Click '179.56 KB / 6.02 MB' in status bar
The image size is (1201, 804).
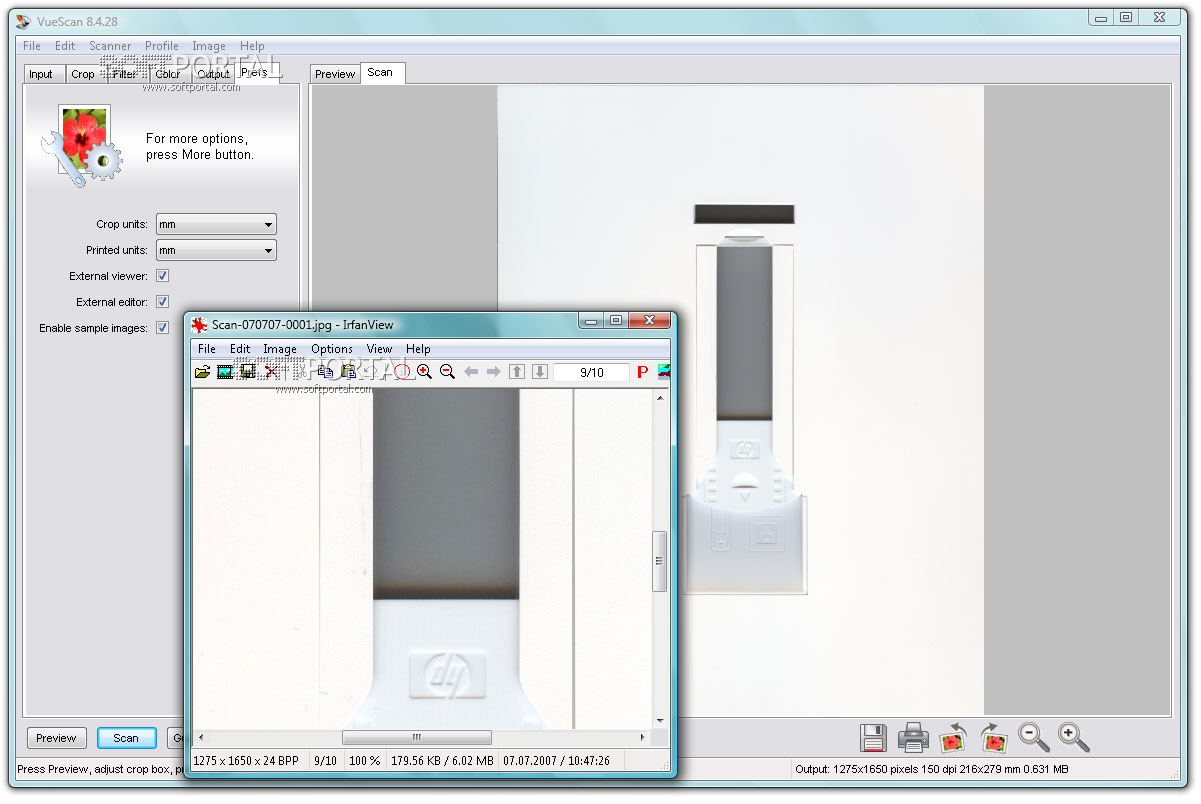point(443,761)
